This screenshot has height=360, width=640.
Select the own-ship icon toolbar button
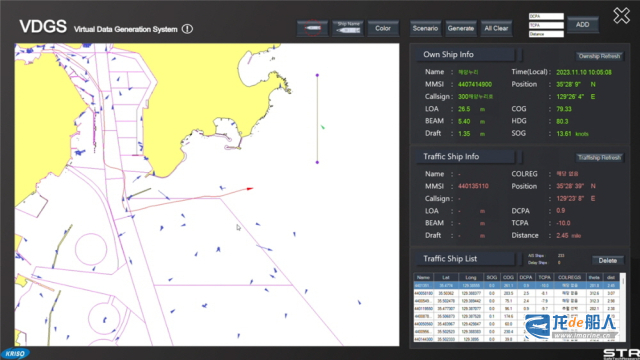[313, 28]
